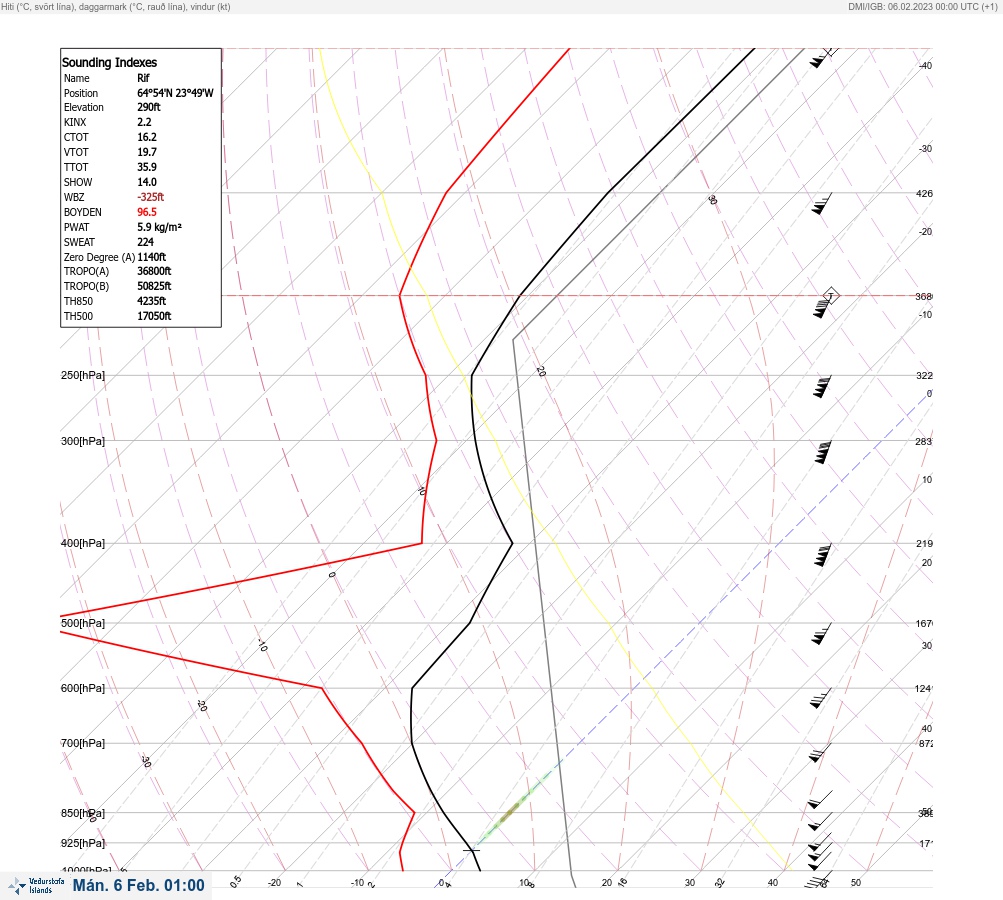Click the '925[hPa]' pressure label
This screenshot has width=1003, height=900.
tap(83, 843)
